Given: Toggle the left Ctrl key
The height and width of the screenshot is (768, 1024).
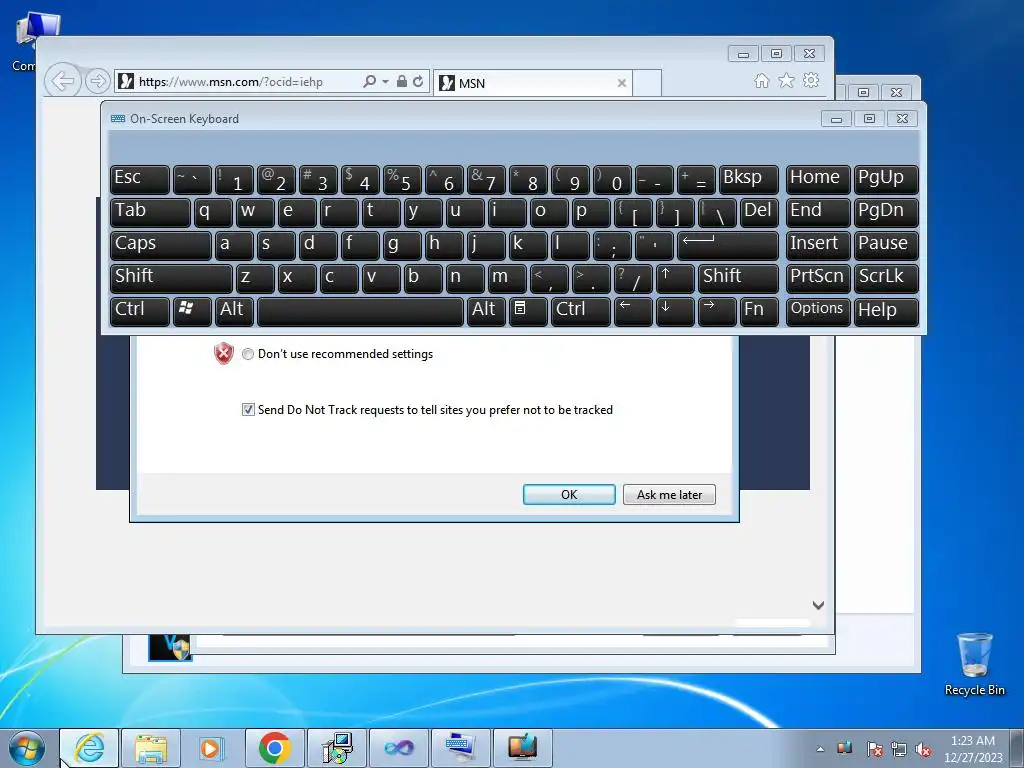Looking at the screenshot, I should pos(140,311).
